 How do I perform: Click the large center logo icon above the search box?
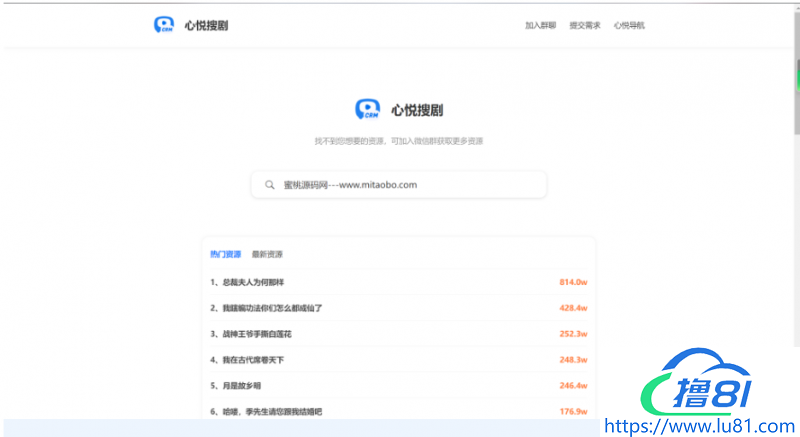point(367,109)
